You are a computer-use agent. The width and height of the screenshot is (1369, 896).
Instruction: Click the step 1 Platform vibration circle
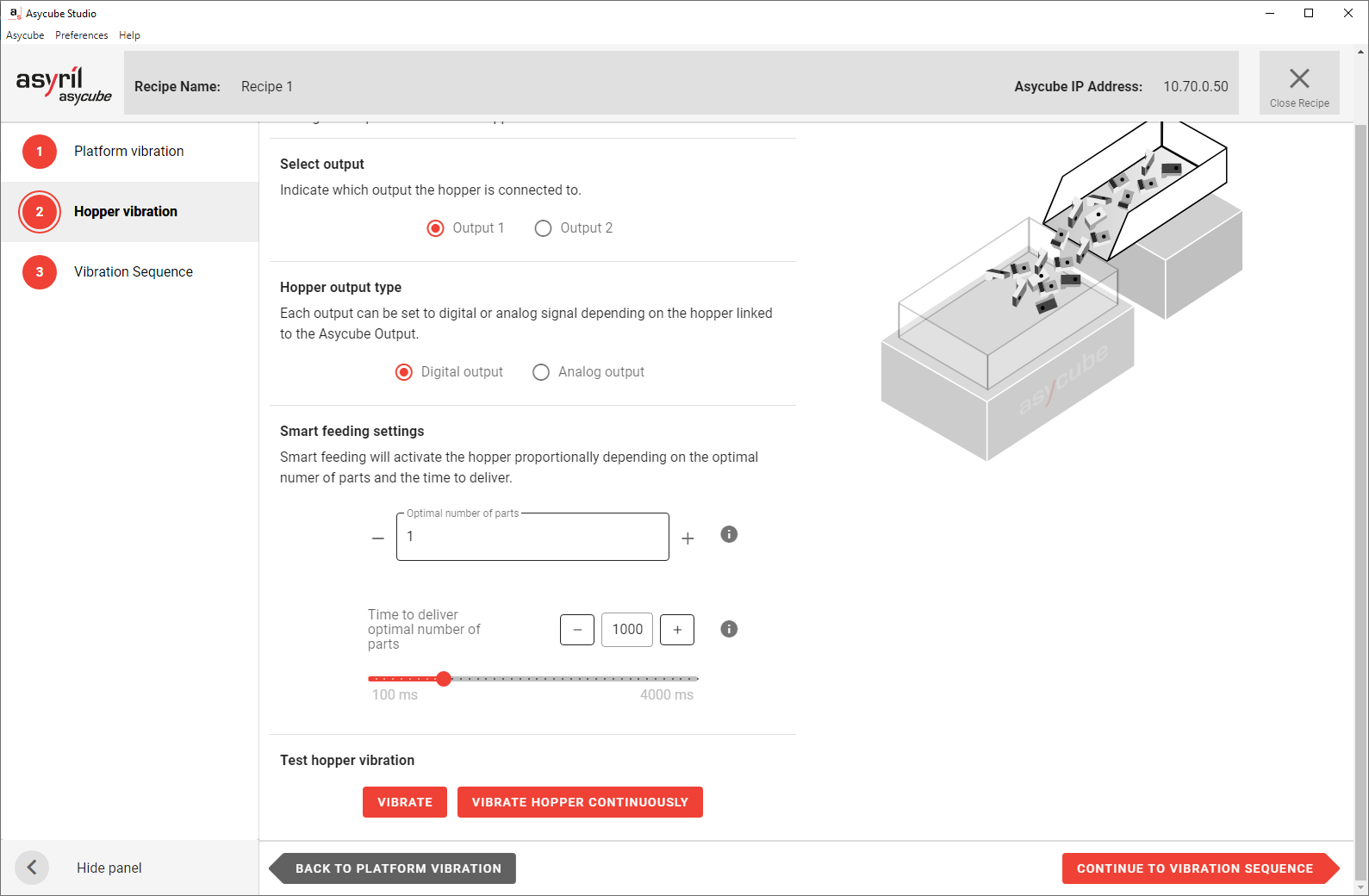(x=40, y=152)
